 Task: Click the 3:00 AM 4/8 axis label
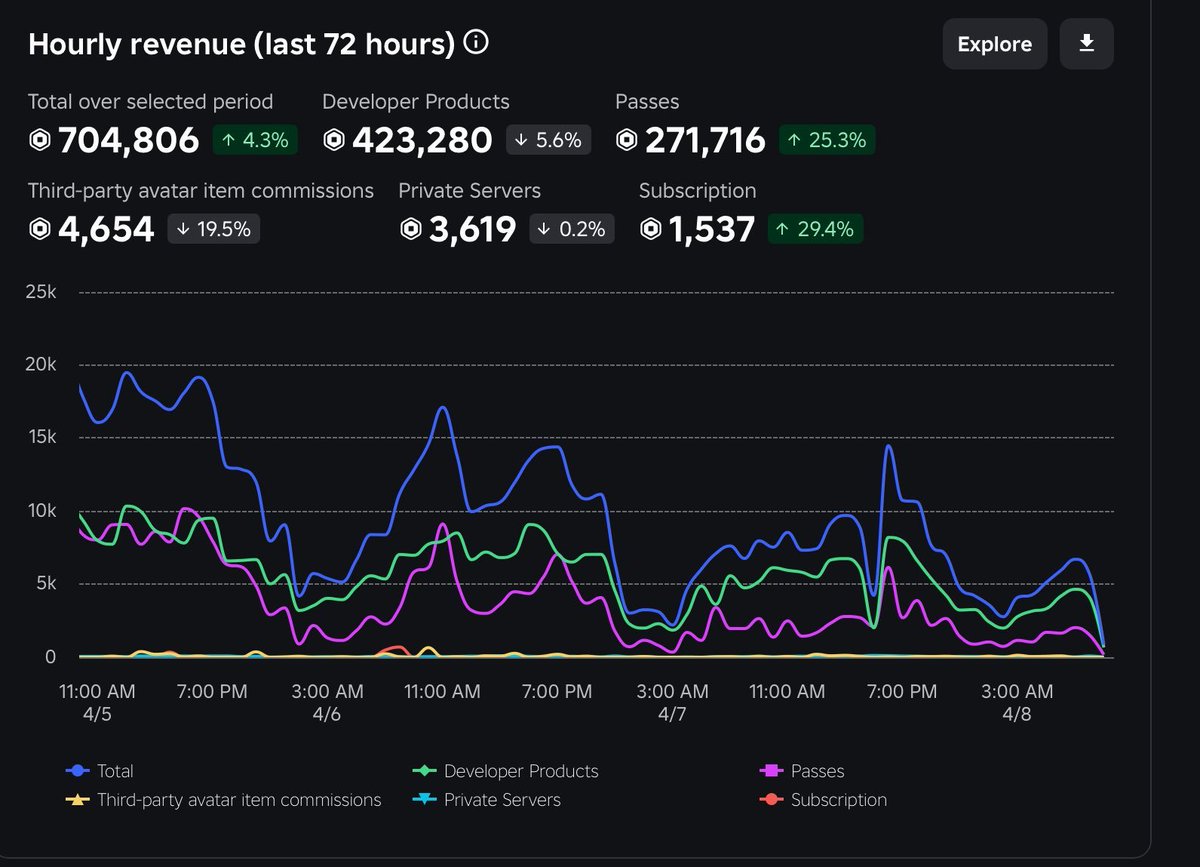(x=1018, y=703)
